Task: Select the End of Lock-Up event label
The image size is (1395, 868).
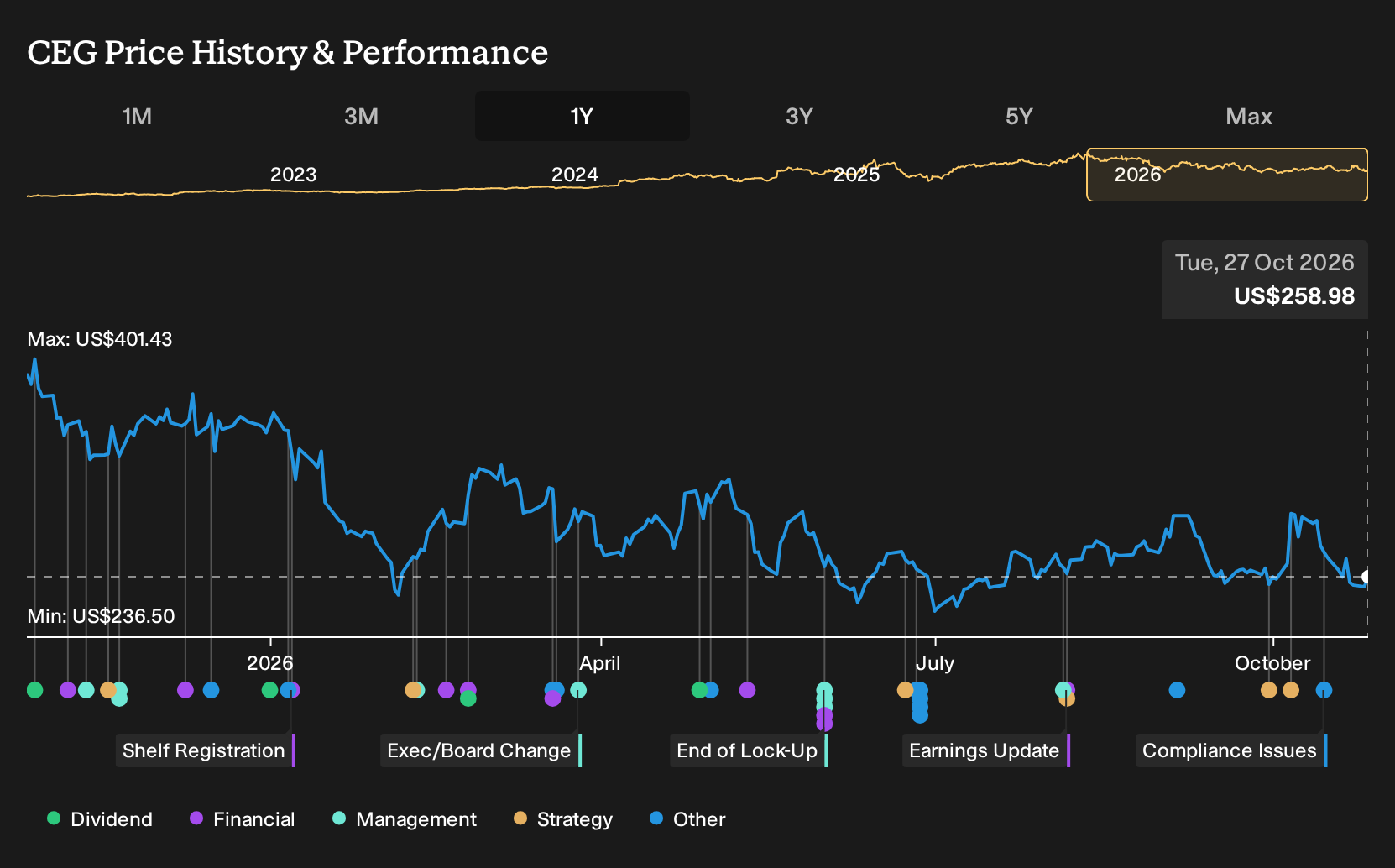Action: (x=749, y=750)
